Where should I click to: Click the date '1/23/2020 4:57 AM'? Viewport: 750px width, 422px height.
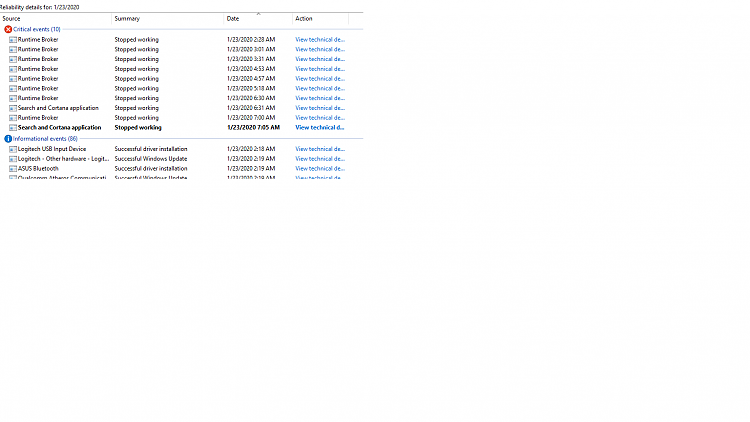[251, 78]
